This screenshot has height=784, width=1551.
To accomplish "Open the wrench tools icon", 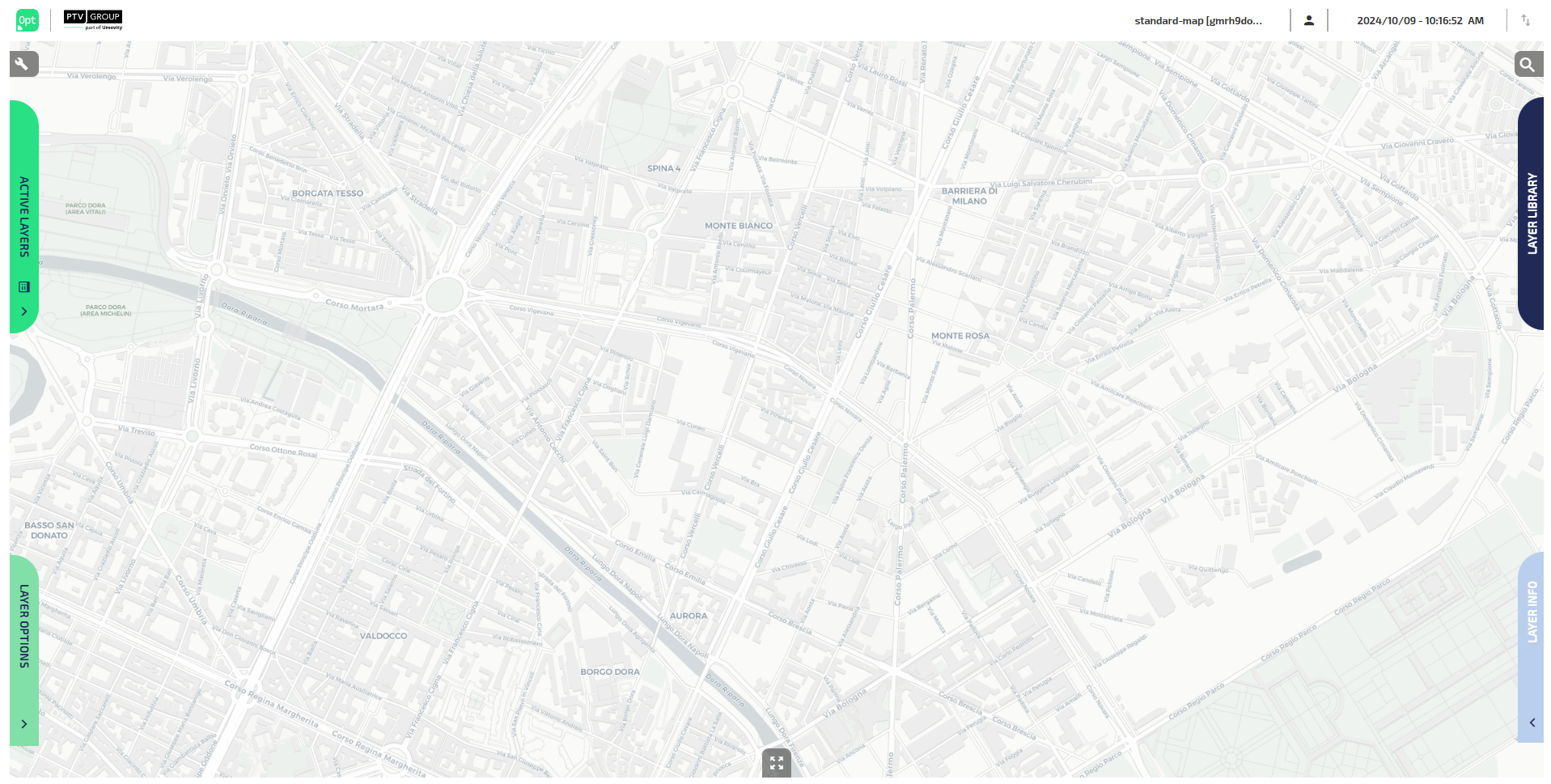I will (23, 64).
